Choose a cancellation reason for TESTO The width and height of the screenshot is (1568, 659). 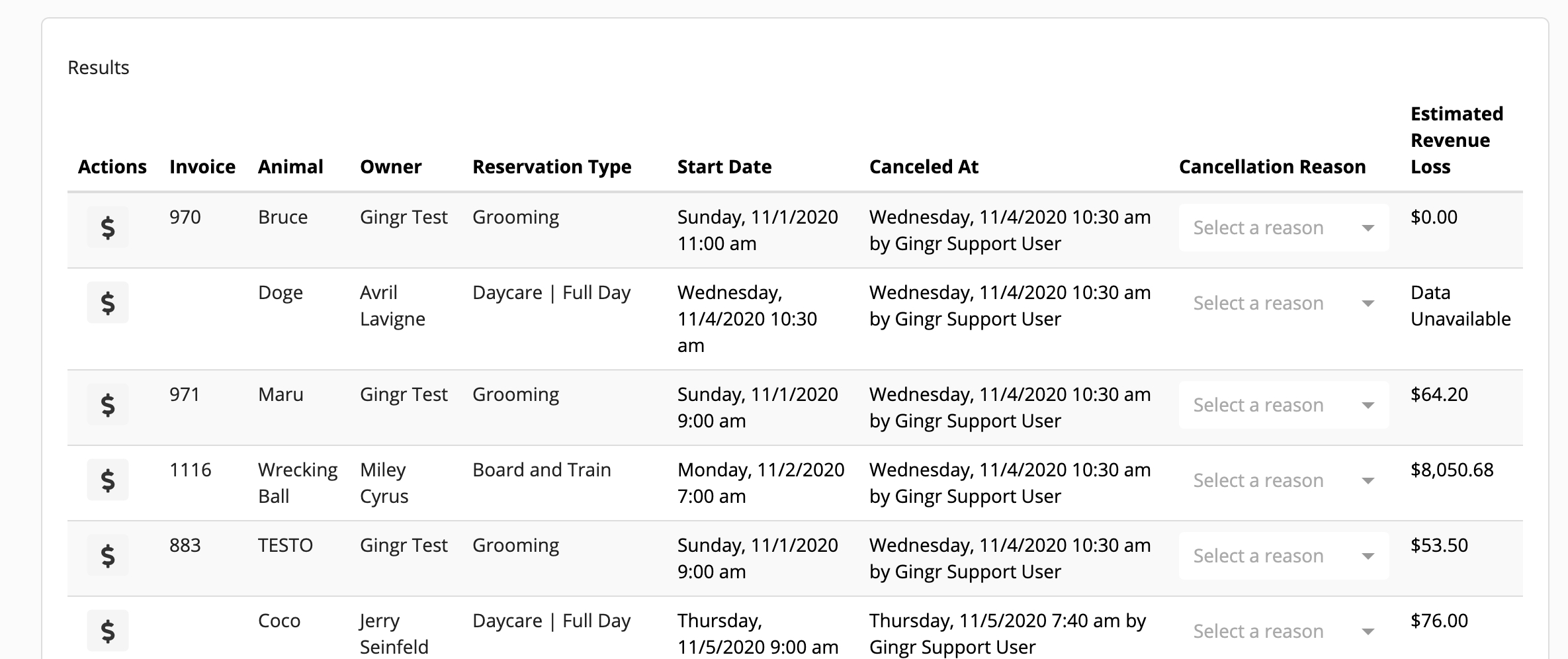click(x=1282, y=555)
